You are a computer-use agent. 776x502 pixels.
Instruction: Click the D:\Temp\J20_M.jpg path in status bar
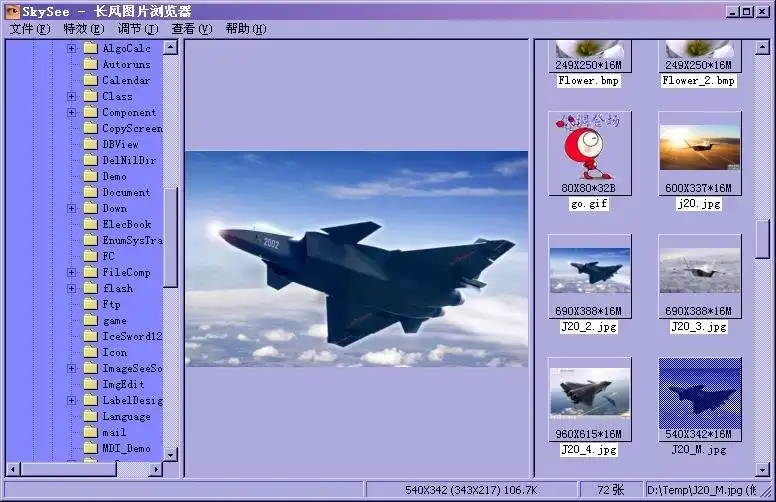click(701, 490)
